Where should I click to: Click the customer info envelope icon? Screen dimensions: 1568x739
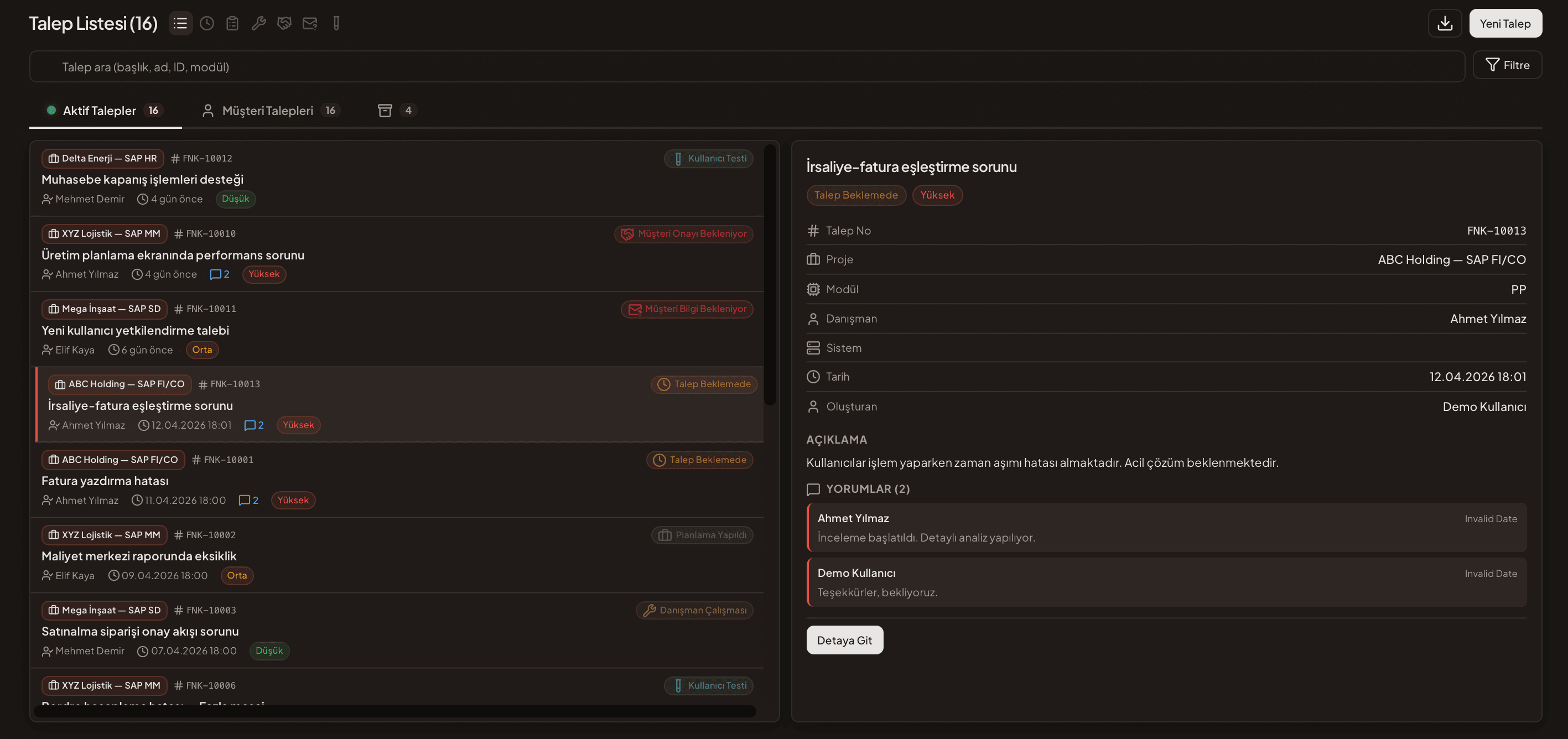pos(310,23)
